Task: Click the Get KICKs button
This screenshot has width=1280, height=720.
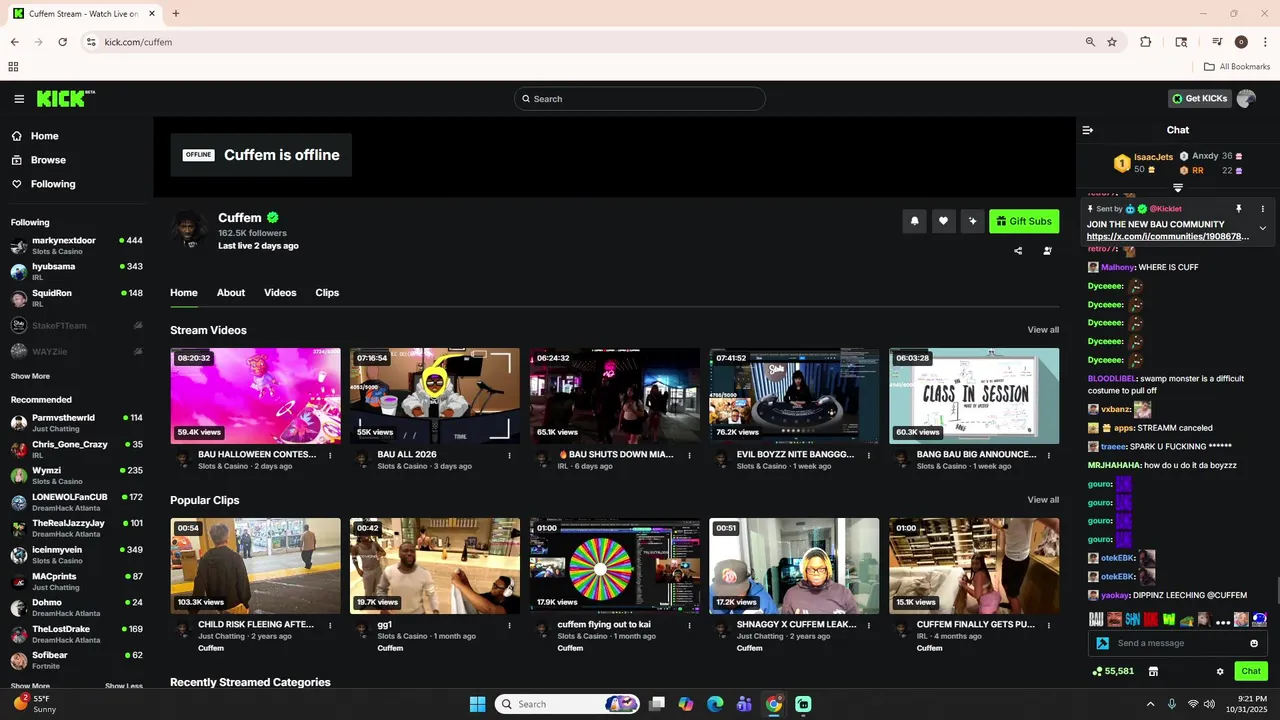Action: pos(1199,98)
